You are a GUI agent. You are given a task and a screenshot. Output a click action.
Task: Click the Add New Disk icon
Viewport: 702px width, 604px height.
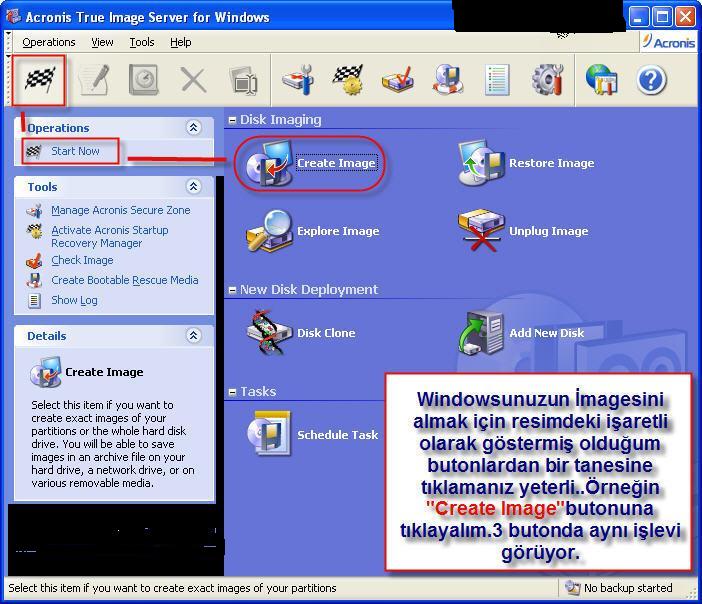481,333
